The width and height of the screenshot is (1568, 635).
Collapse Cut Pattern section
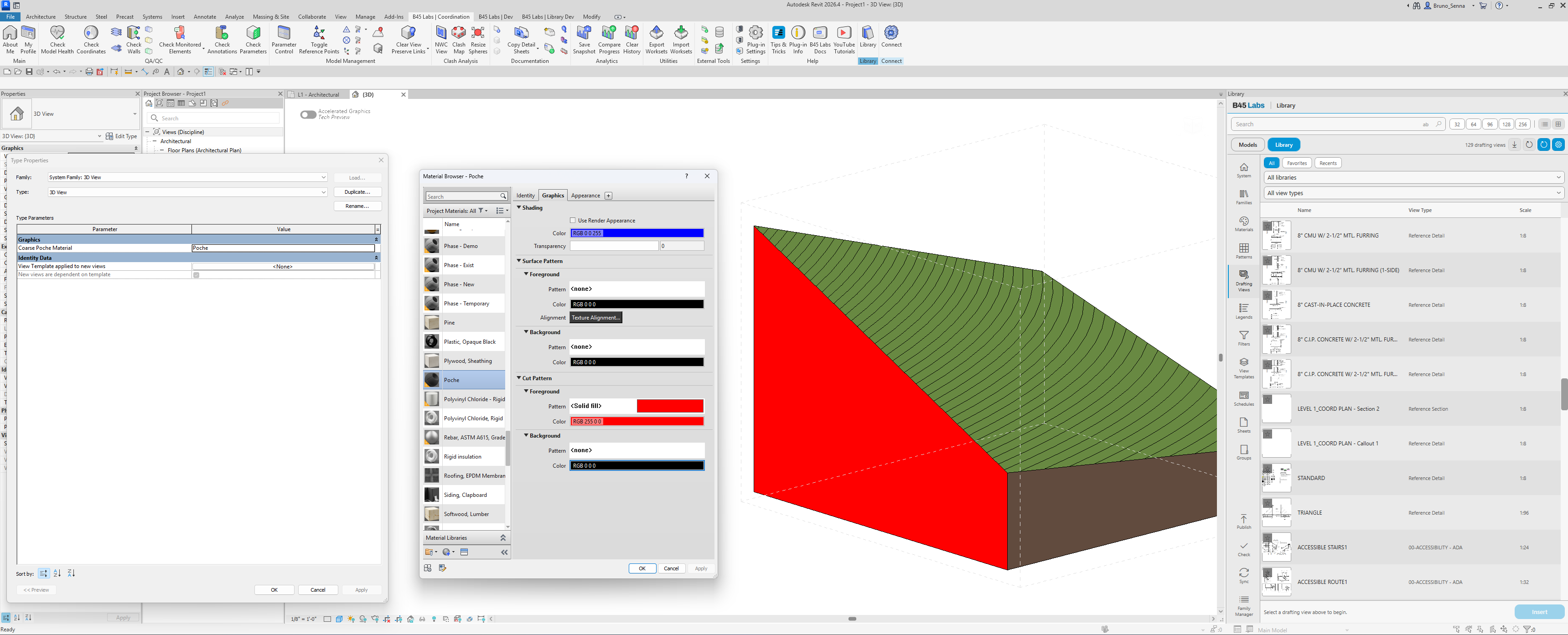[x=519, y=378]
